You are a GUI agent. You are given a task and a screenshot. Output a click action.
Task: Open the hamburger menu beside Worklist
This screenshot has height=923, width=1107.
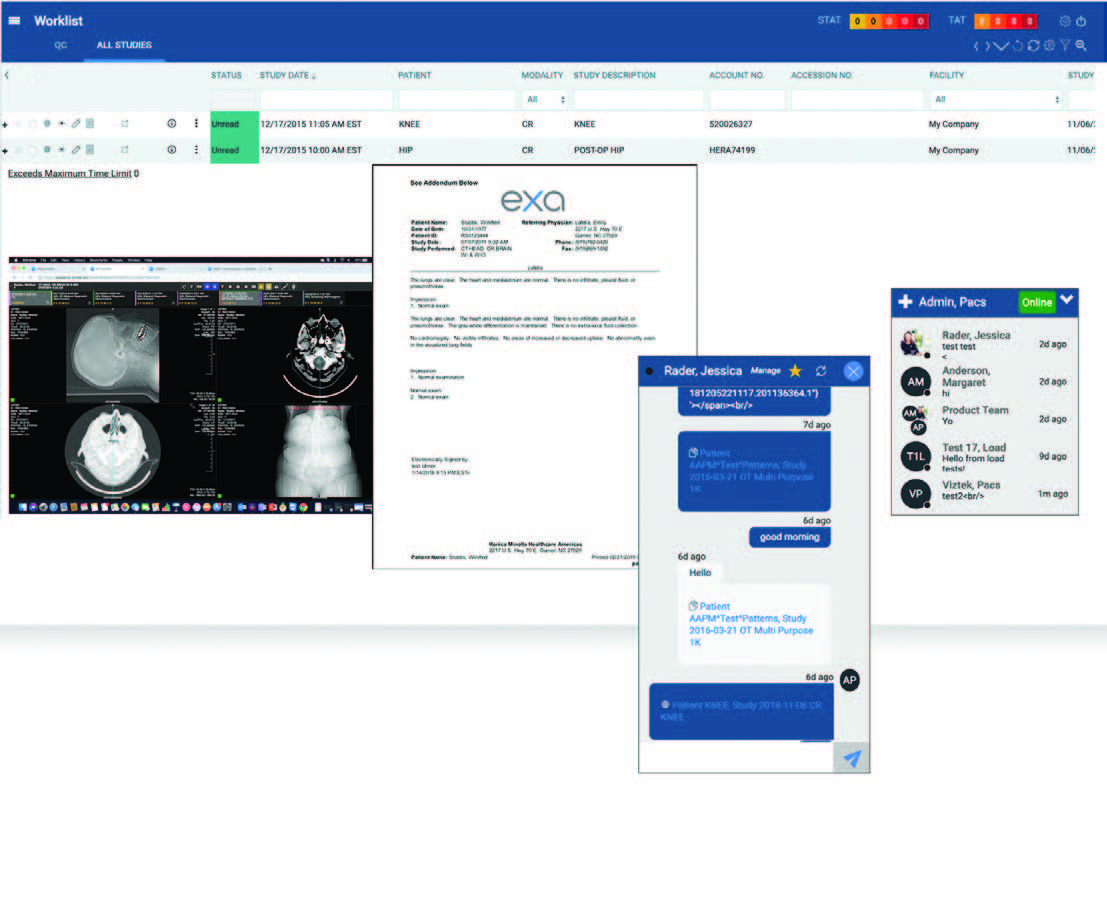point(15,21)
